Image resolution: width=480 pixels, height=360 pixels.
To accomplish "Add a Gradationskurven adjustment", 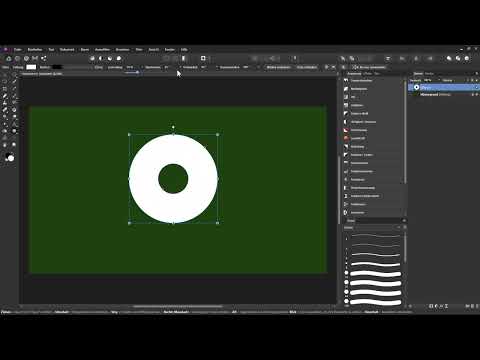I will point(361,171).
